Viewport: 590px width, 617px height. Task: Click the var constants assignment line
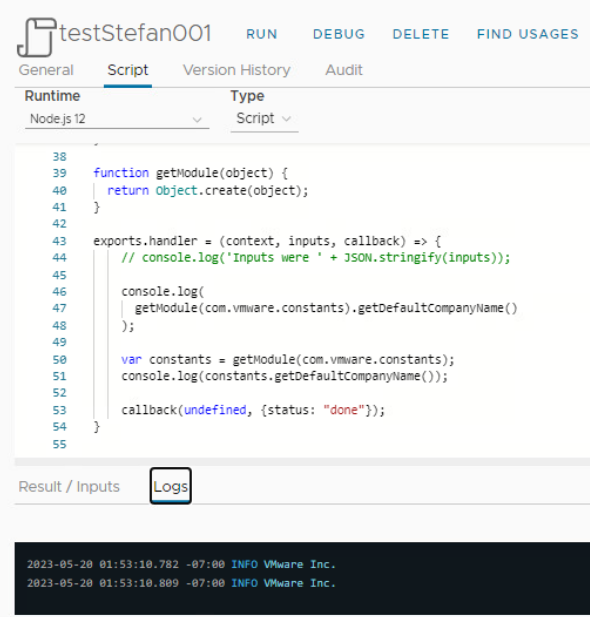288,360
